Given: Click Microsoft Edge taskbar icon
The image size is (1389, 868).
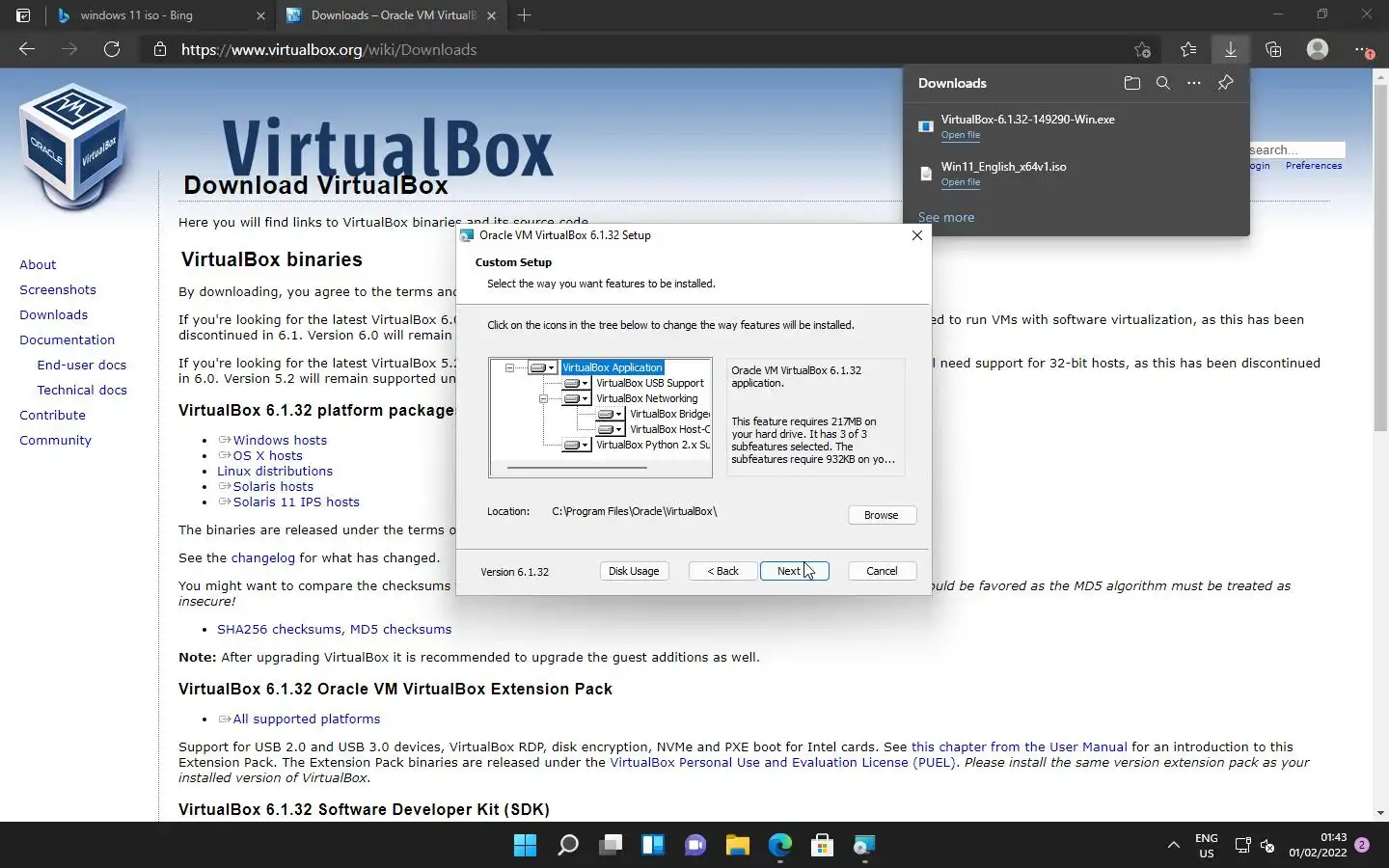Looking at the screenshot, I should 780,846.
